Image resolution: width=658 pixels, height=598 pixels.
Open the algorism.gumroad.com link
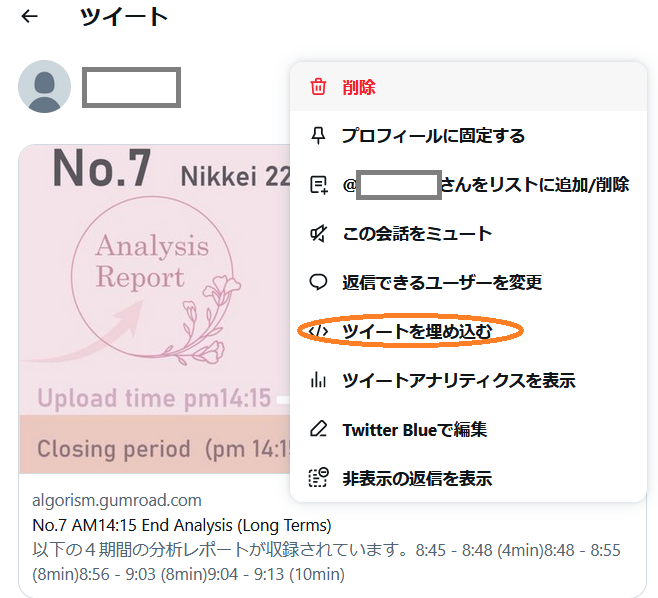click(x=117, y=500)
